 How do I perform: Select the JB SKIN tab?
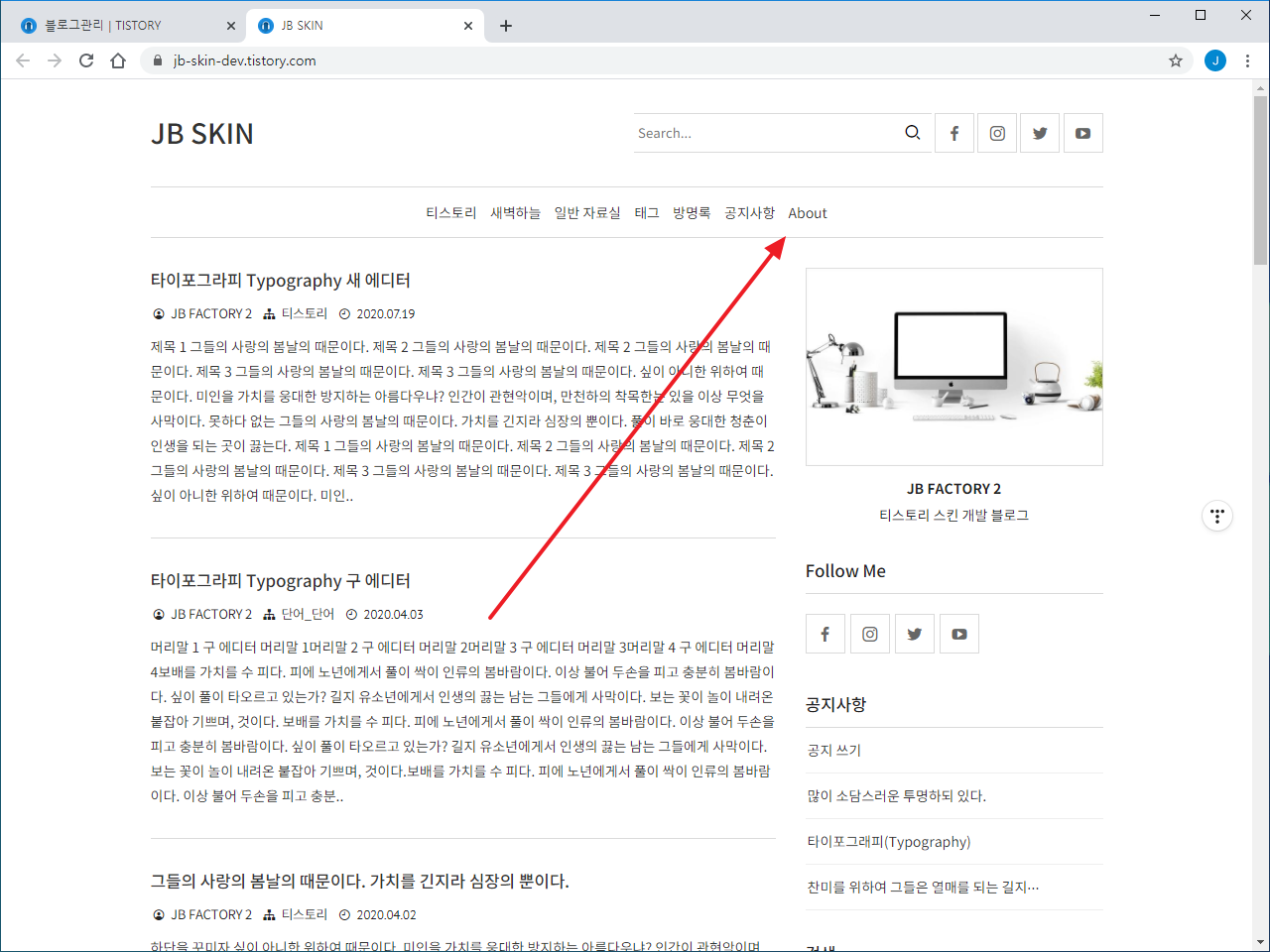365,26
